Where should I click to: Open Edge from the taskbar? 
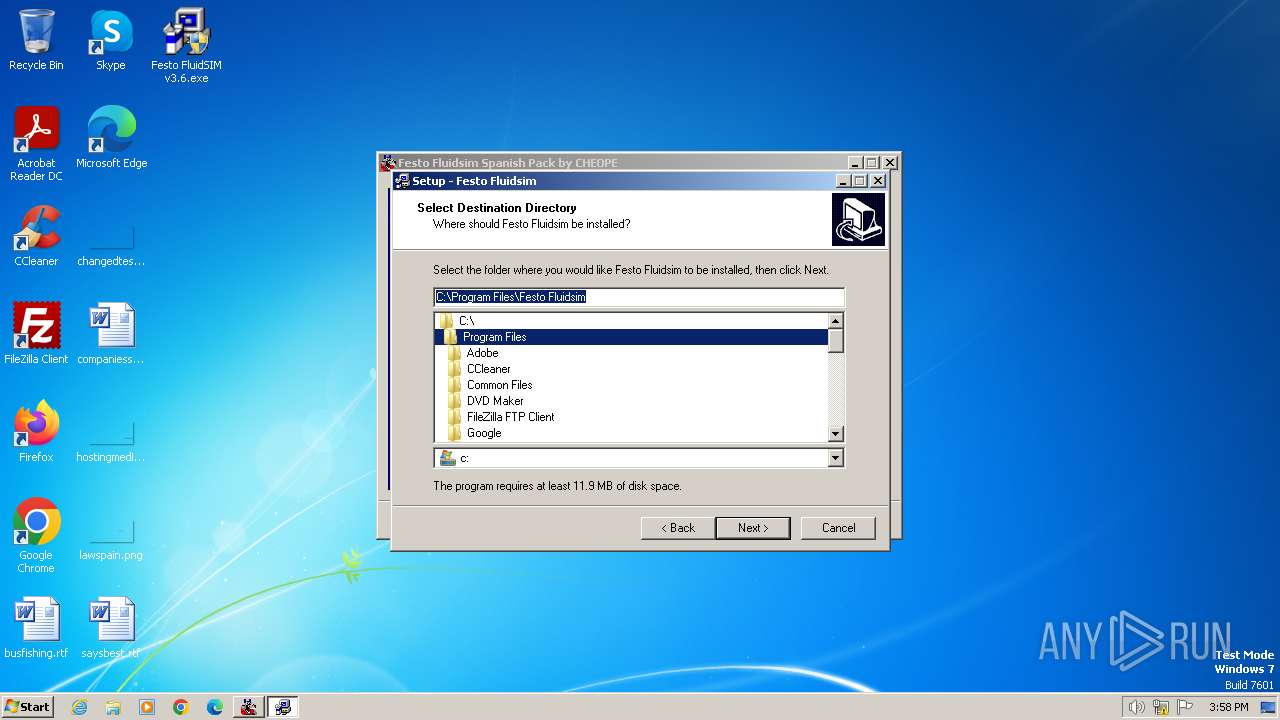pos(215,707)
